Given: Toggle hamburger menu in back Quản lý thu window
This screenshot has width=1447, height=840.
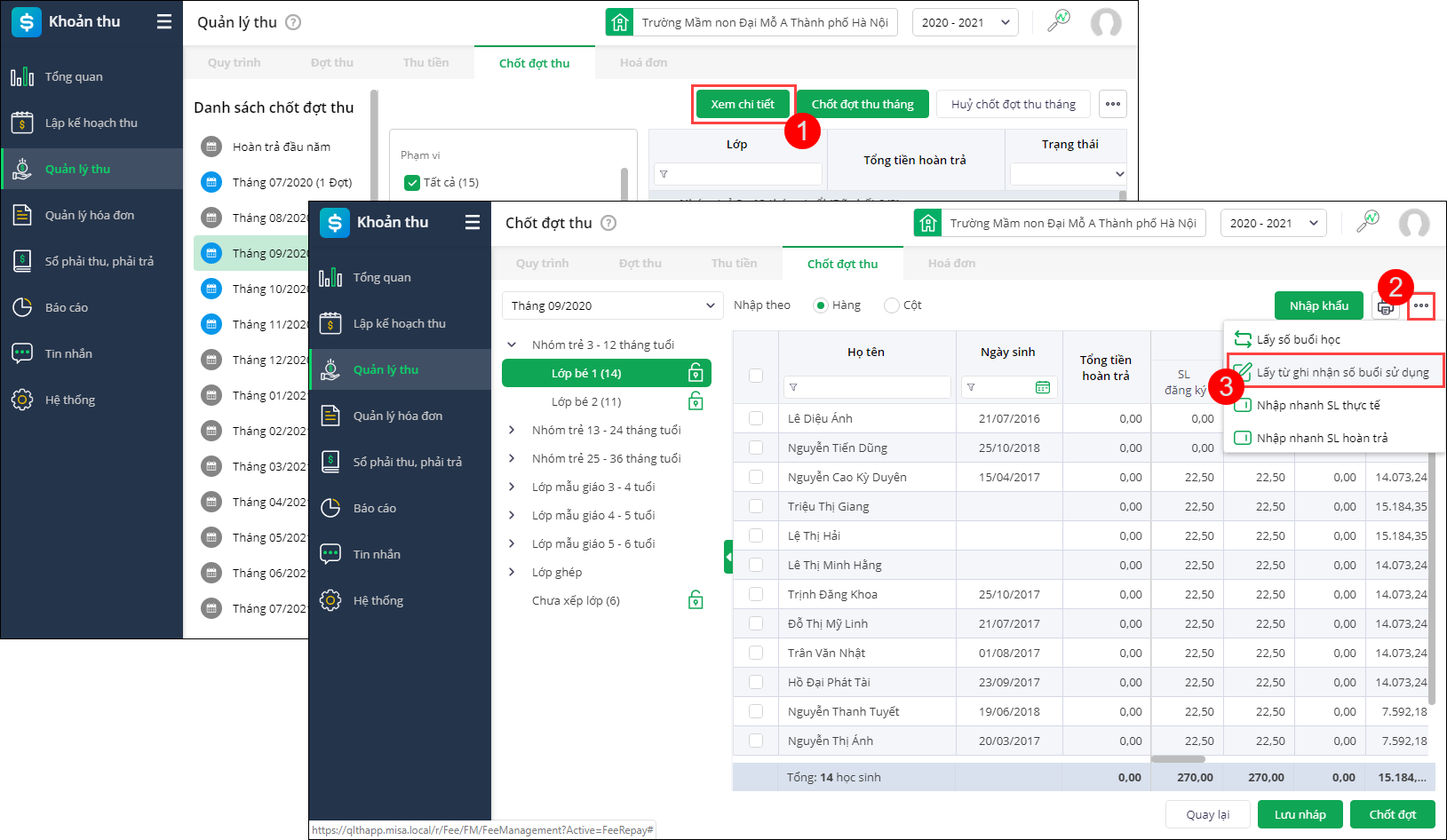Looking at the screenshot, I should pos(164,22).
